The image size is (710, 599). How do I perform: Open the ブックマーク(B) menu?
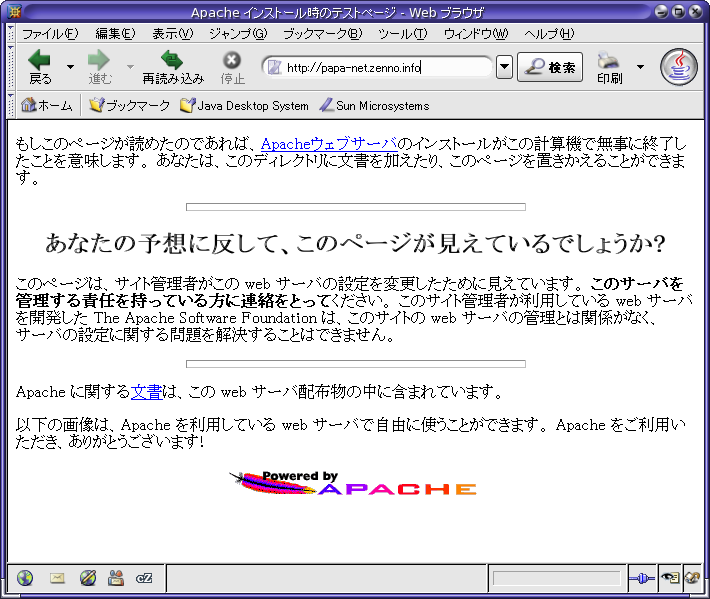pyautogui.click(x=322, y=34)
